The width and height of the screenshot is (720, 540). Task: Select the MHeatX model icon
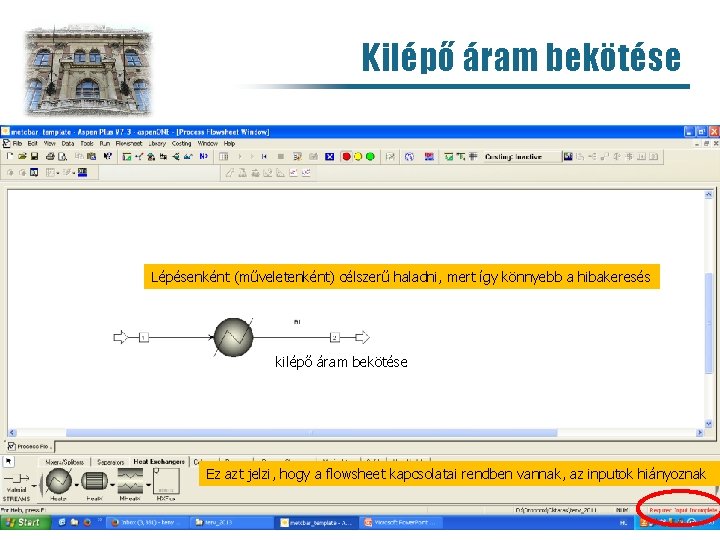tap(130, 481)
